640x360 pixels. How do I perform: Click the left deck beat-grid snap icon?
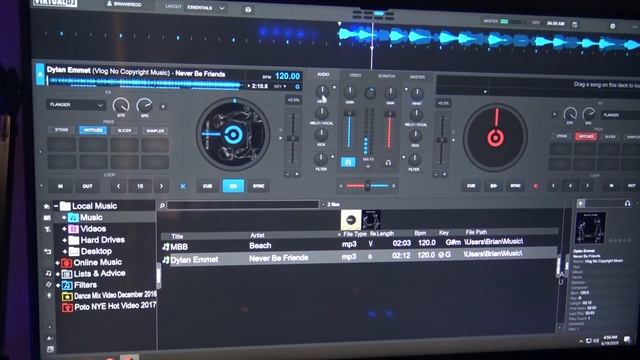pos(183,186)
